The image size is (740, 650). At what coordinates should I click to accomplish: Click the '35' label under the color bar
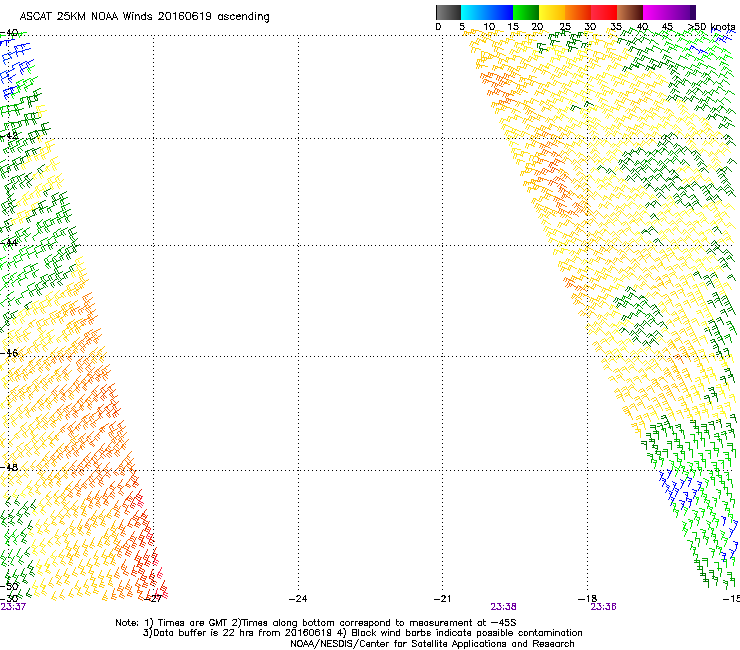(x=616, y=26)
